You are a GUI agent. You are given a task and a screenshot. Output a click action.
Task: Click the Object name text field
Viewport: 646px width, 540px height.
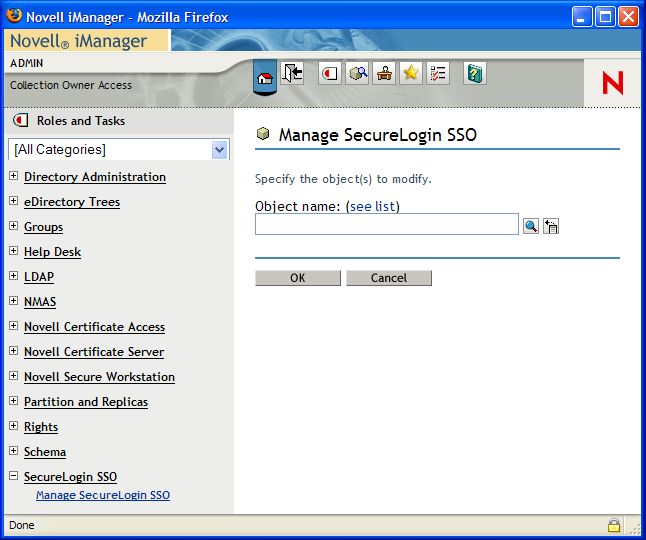tap(386, 225)
